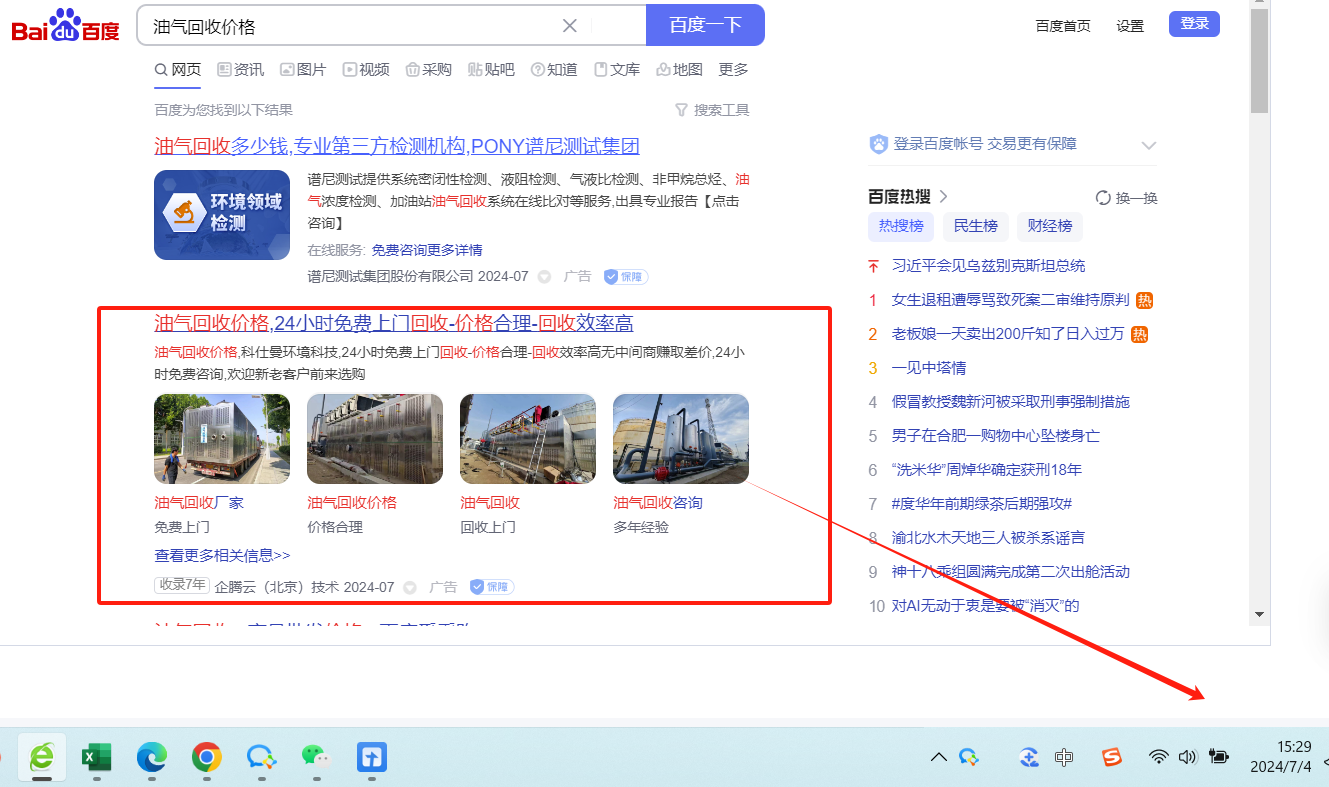Clear the search box with the X icon
The width and height of the screenshot is (1329, 787).
point(569,26)
